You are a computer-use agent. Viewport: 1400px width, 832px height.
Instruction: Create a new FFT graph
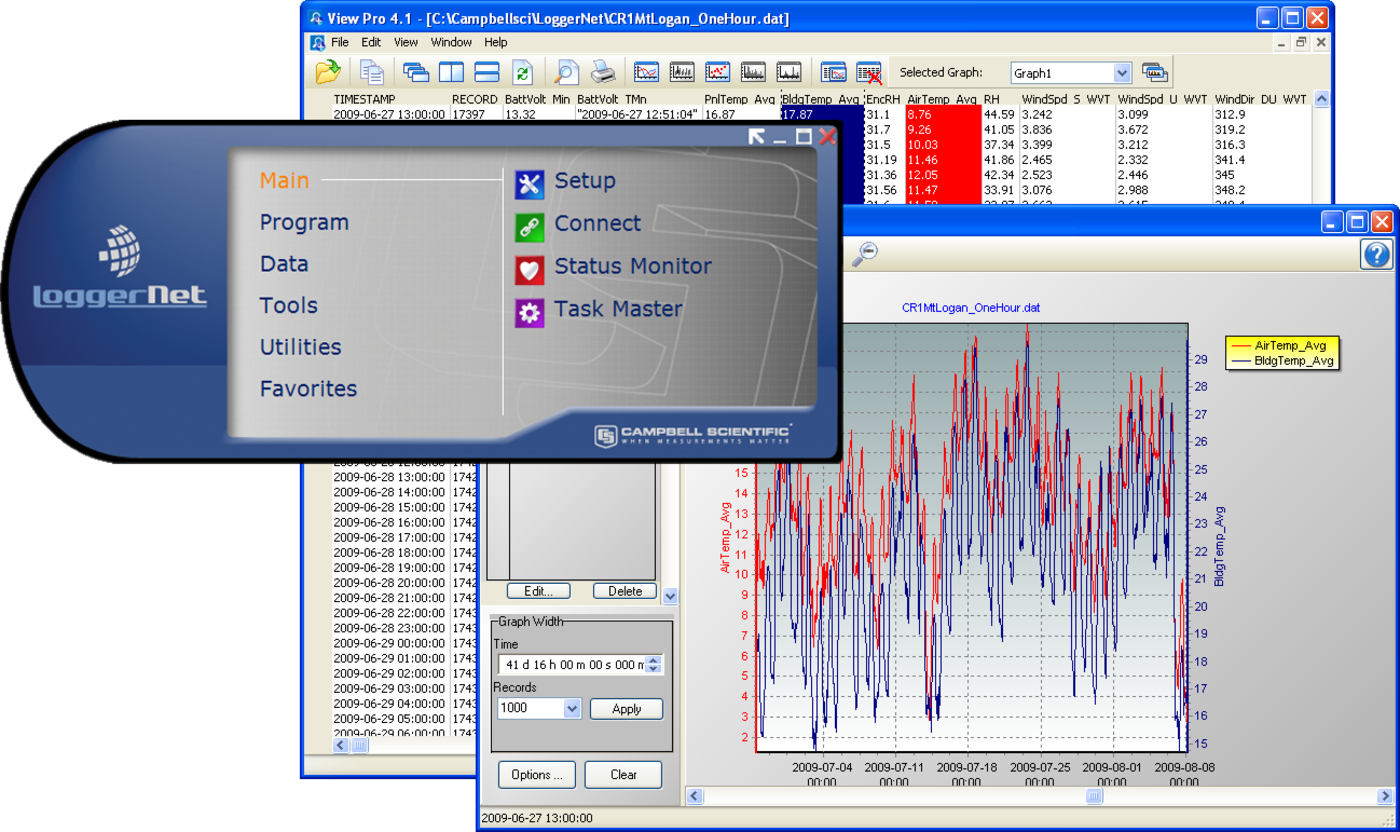click(789, 72)
